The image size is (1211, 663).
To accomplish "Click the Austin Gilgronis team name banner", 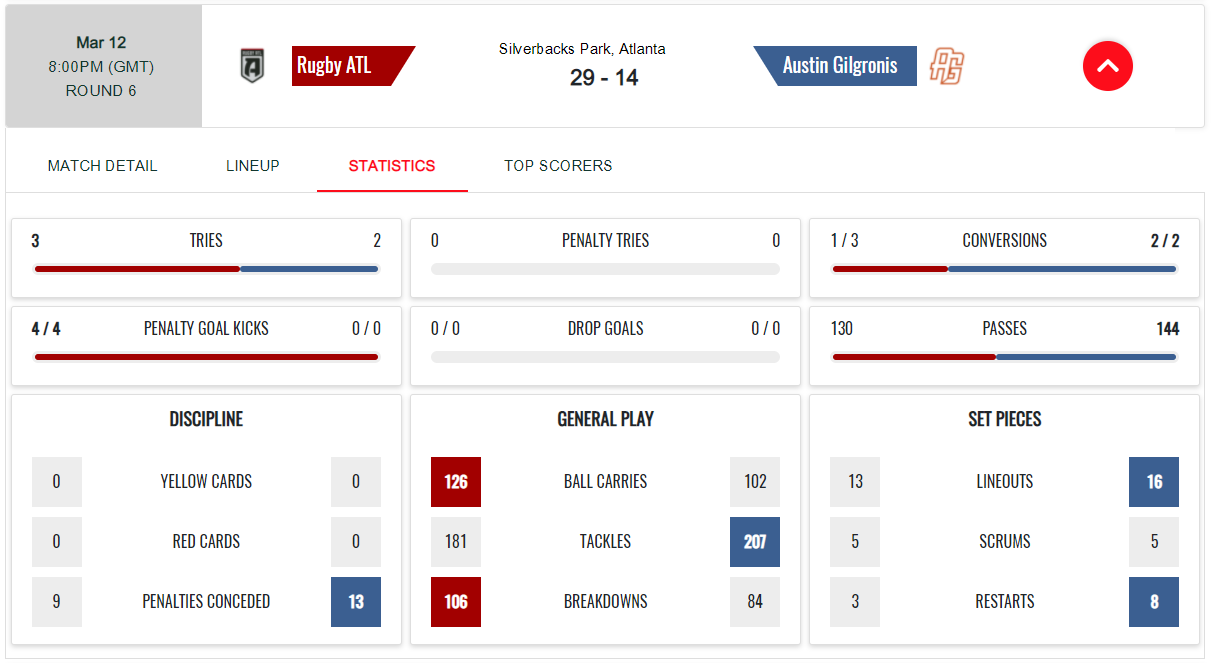I will [x=835, y=66].
